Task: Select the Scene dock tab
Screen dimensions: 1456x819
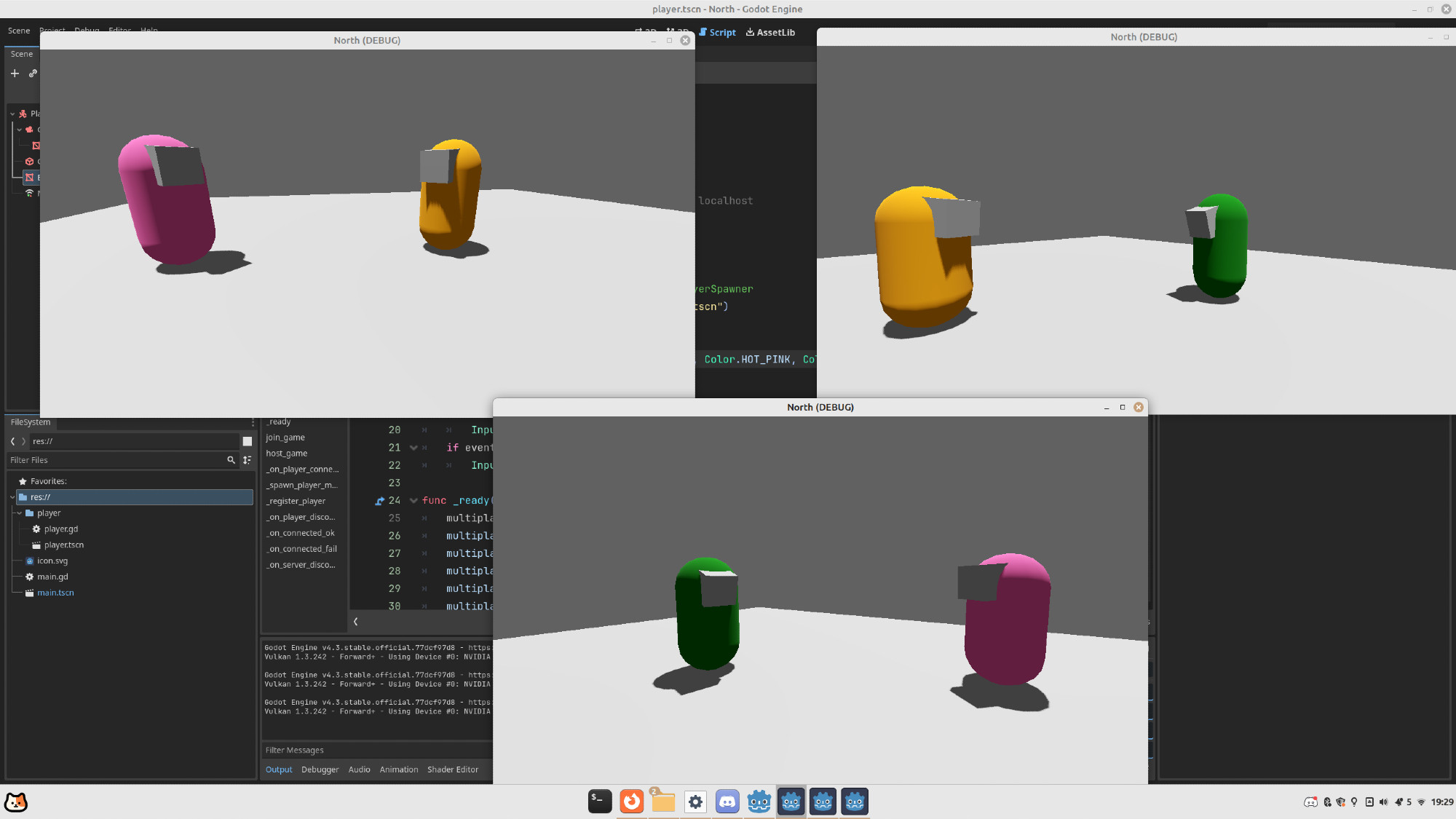Action: click(22, 54)
